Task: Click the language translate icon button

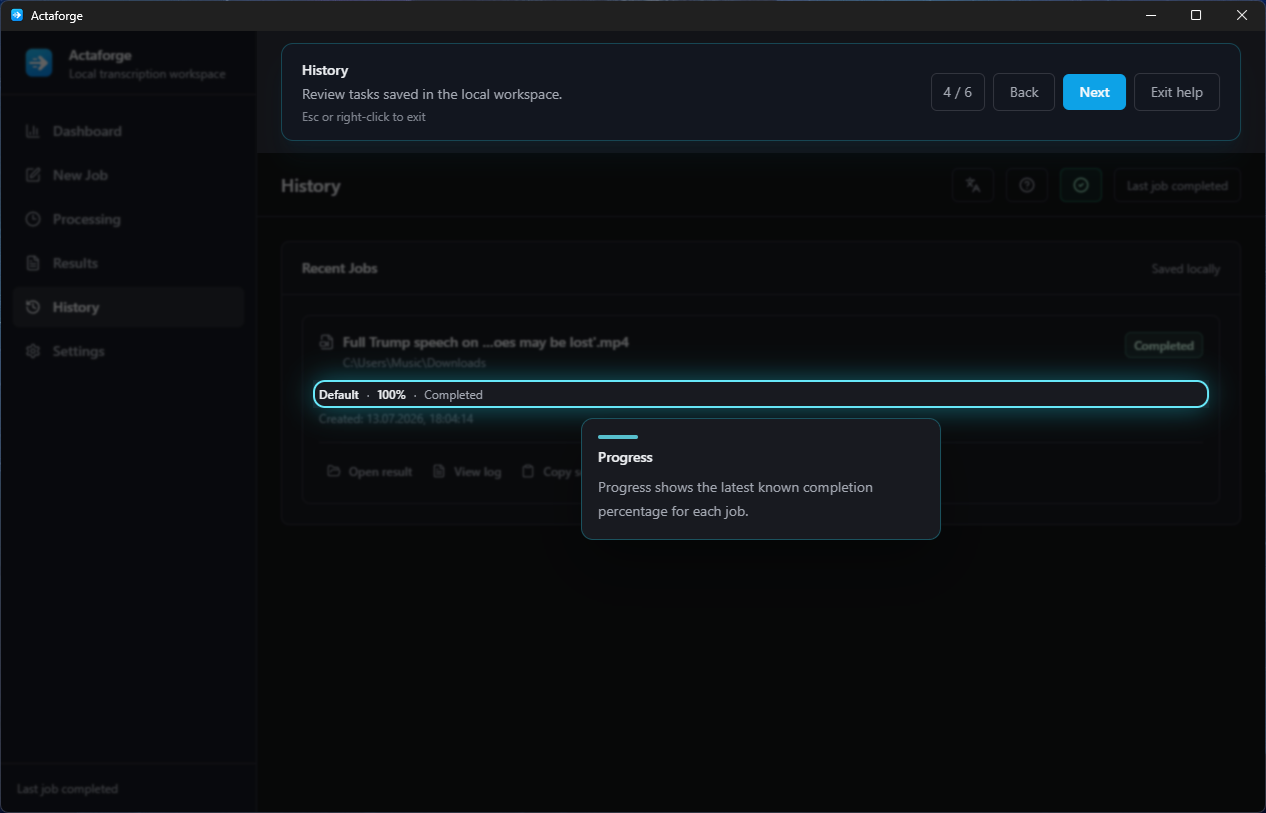Action: coord(973,185)
